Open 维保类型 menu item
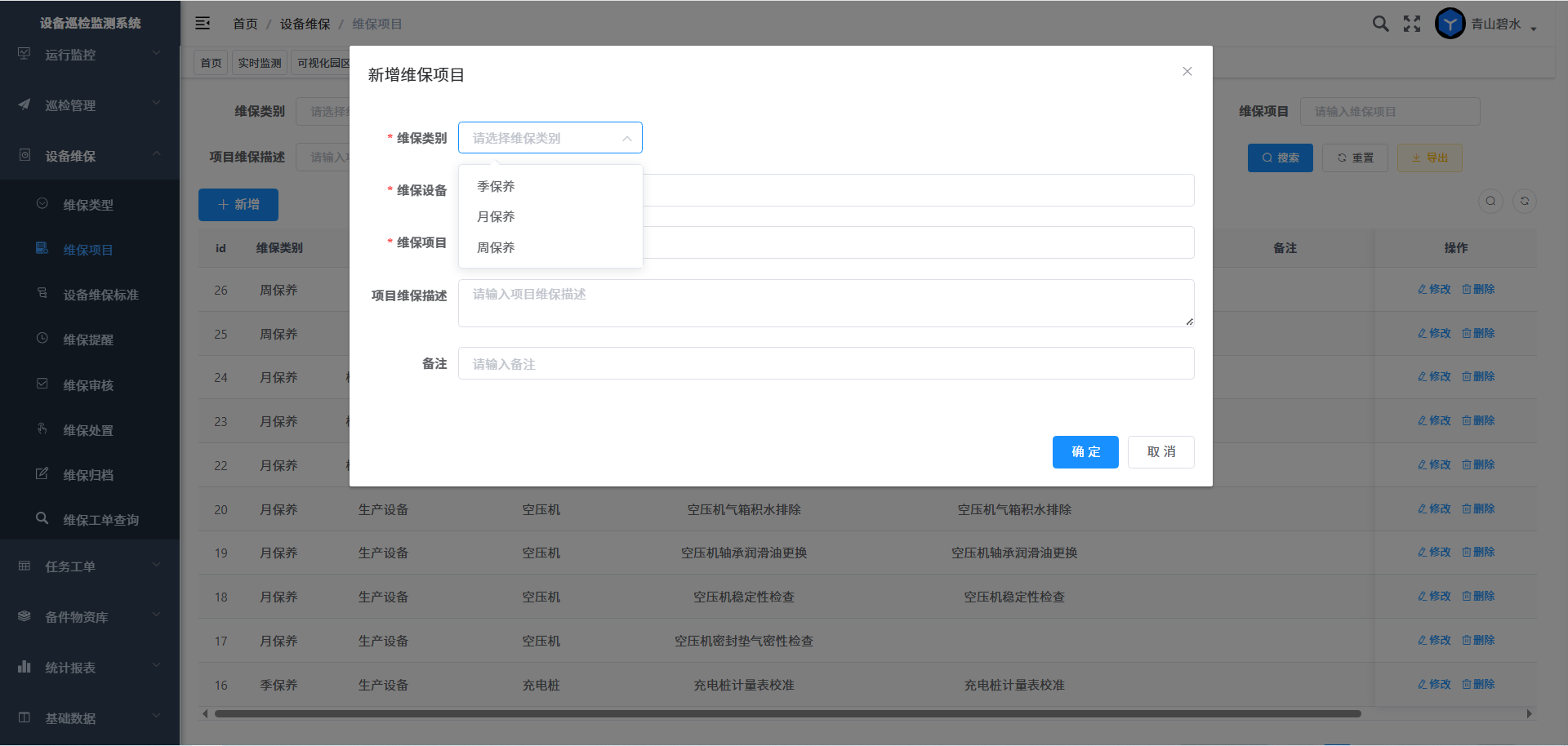The width and height of the screenshot is (1568, 746). click(88, 205)
